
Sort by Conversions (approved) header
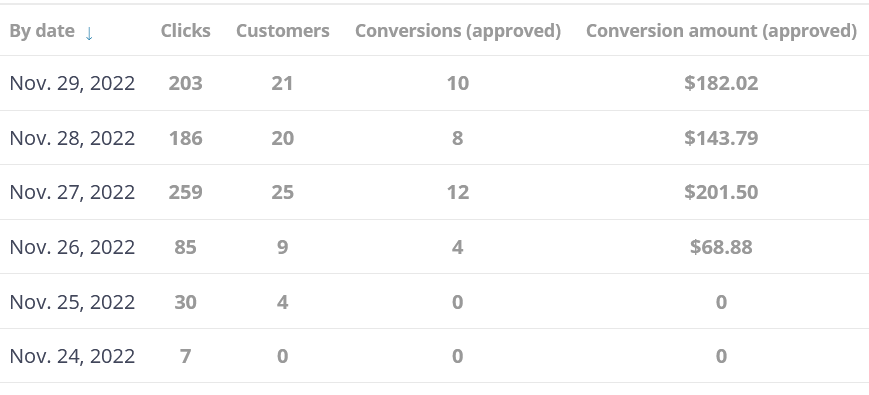click(458, 31)
